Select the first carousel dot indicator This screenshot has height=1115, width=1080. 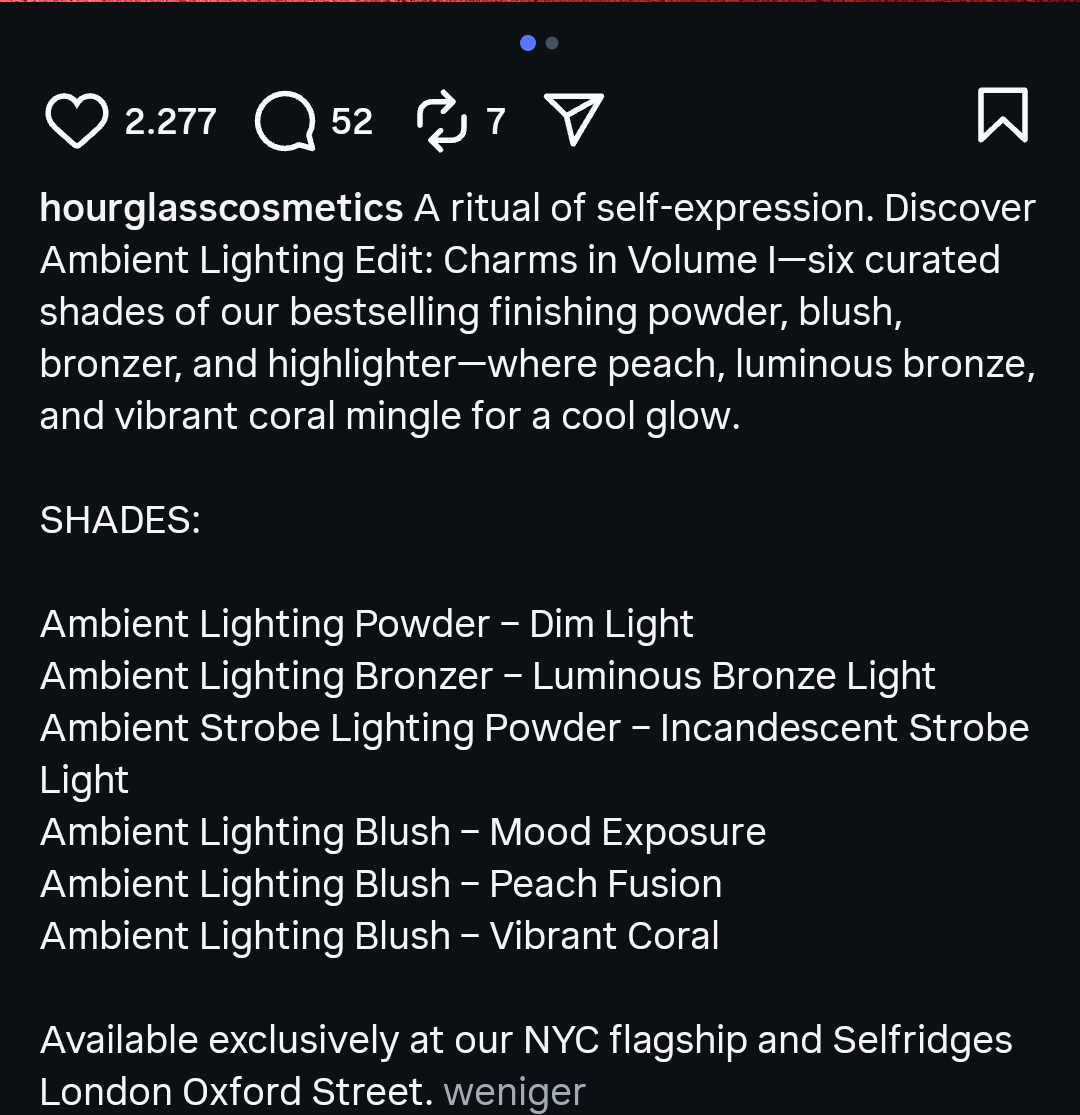[x=528, y=43]
